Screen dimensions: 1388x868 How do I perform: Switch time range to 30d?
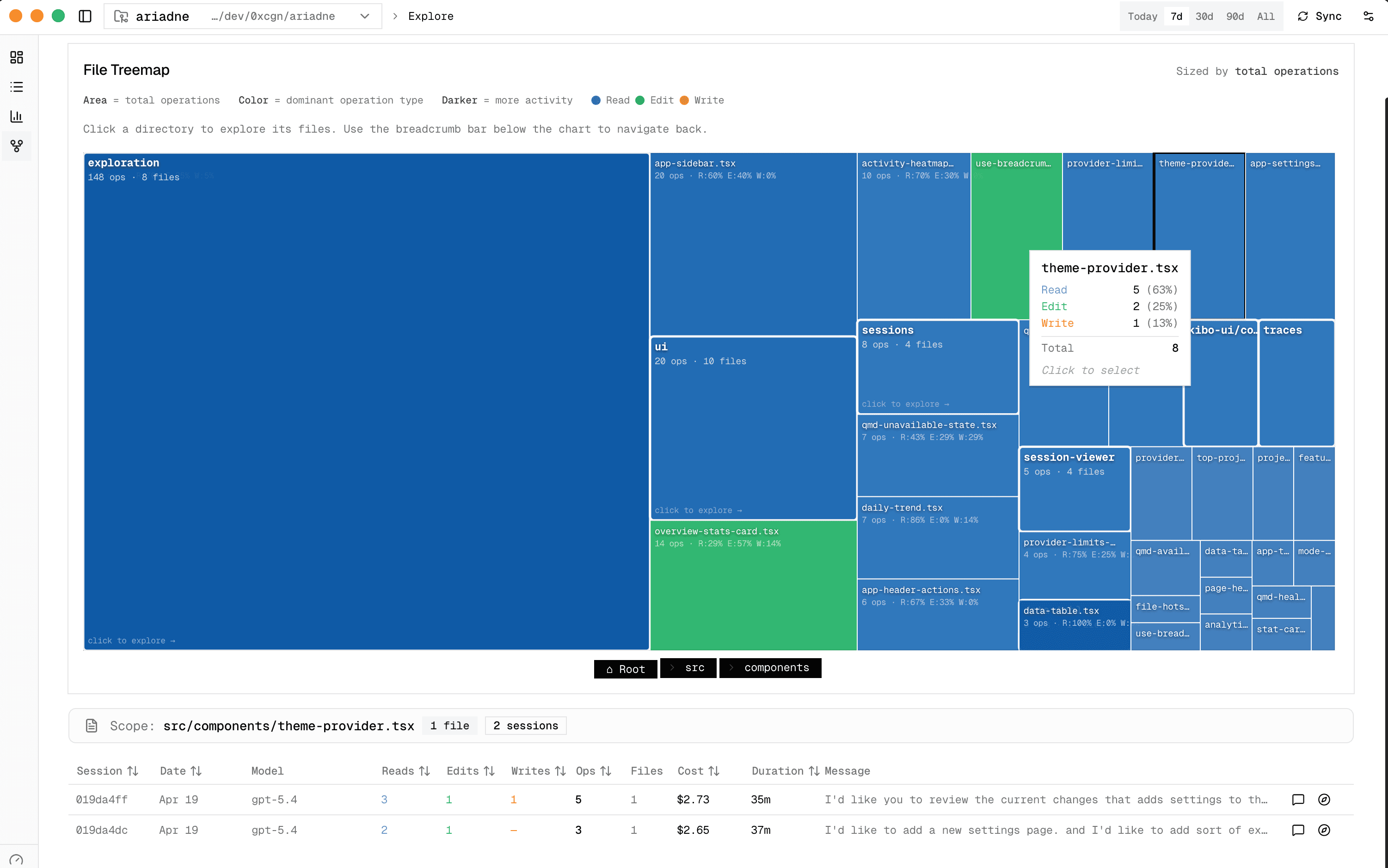(x=1204, y=16)
